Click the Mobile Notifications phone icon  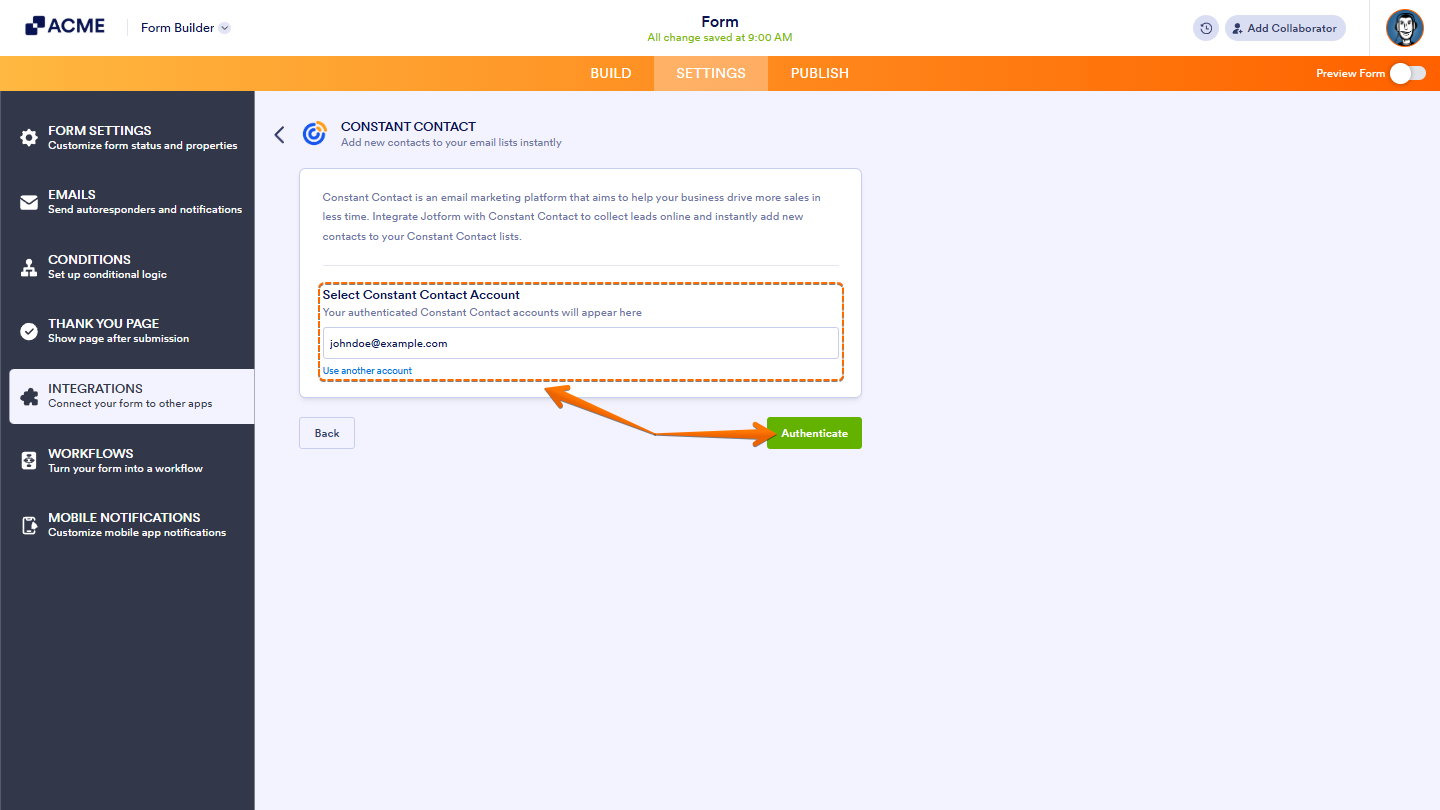[x=29, y=525]
